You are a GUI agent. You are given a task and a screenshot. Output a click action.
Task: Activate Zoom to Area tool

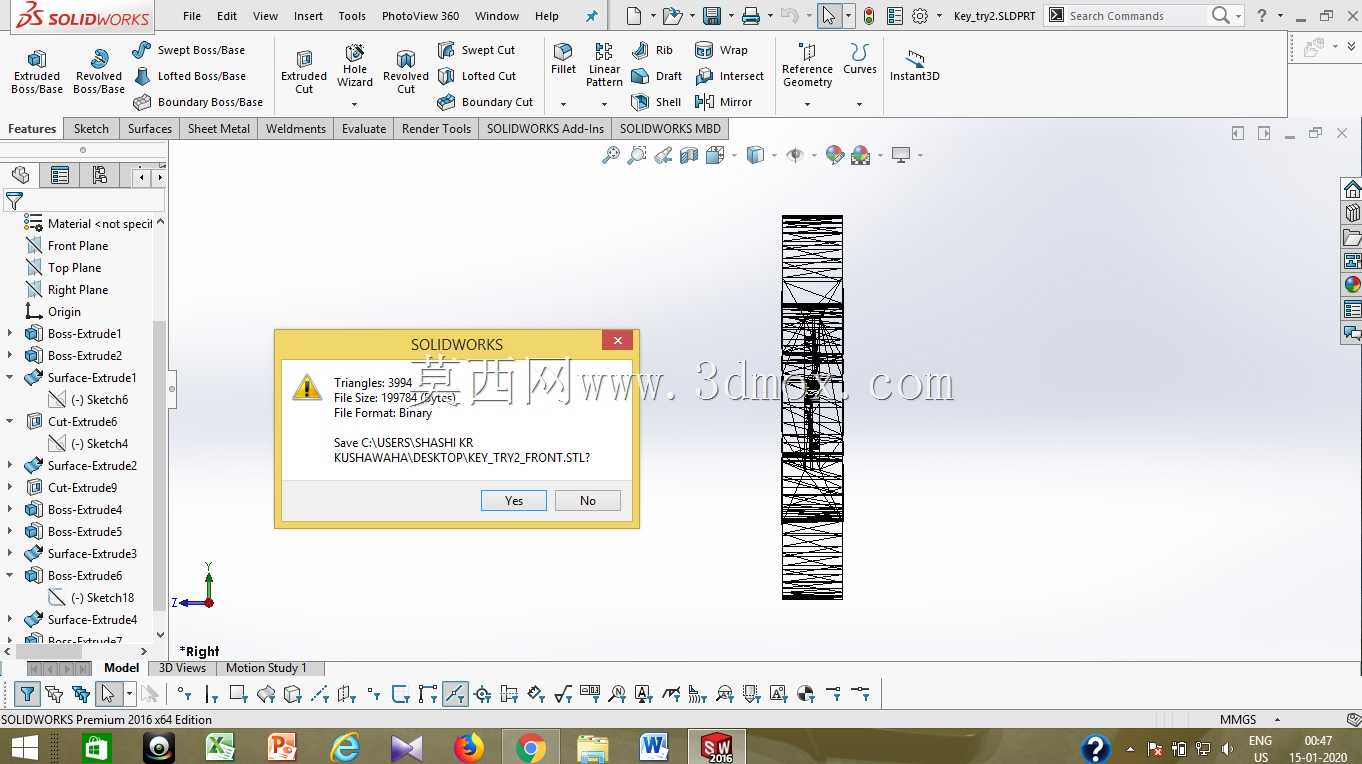tap(637, 155)
